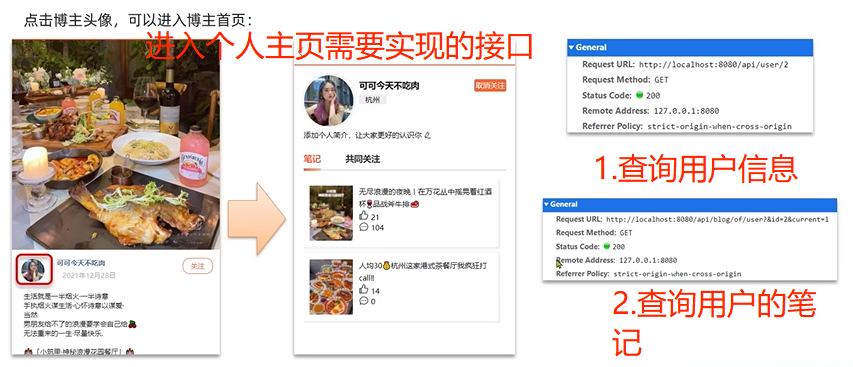
Task: Open the thumbnail of the 人均30 note
Action: click(331, 287)
